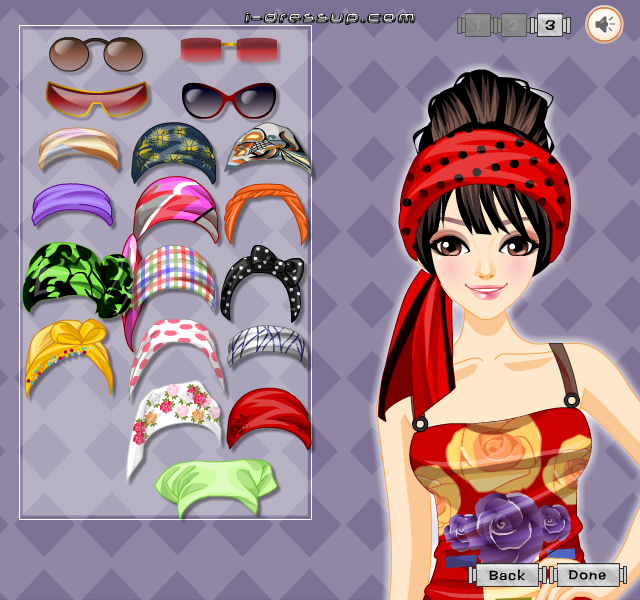Go to step 2 page
Image resolution: width=640 pixels, height=600 pixels.
(x=514, y=25)
